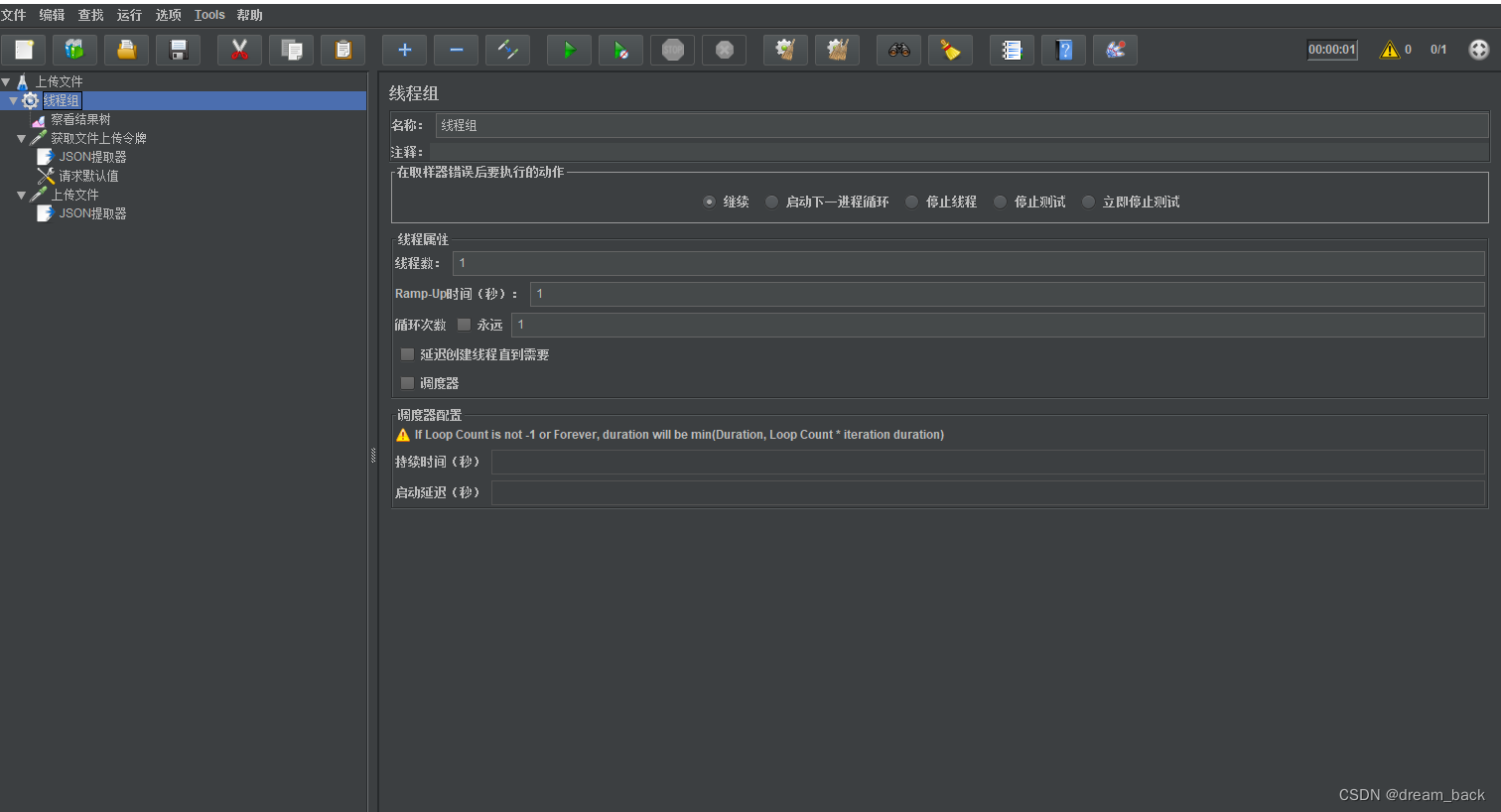Click the 名称 input field
Image resolution: width=1501 pixels, height=812 pixels.
click(961, 125)
